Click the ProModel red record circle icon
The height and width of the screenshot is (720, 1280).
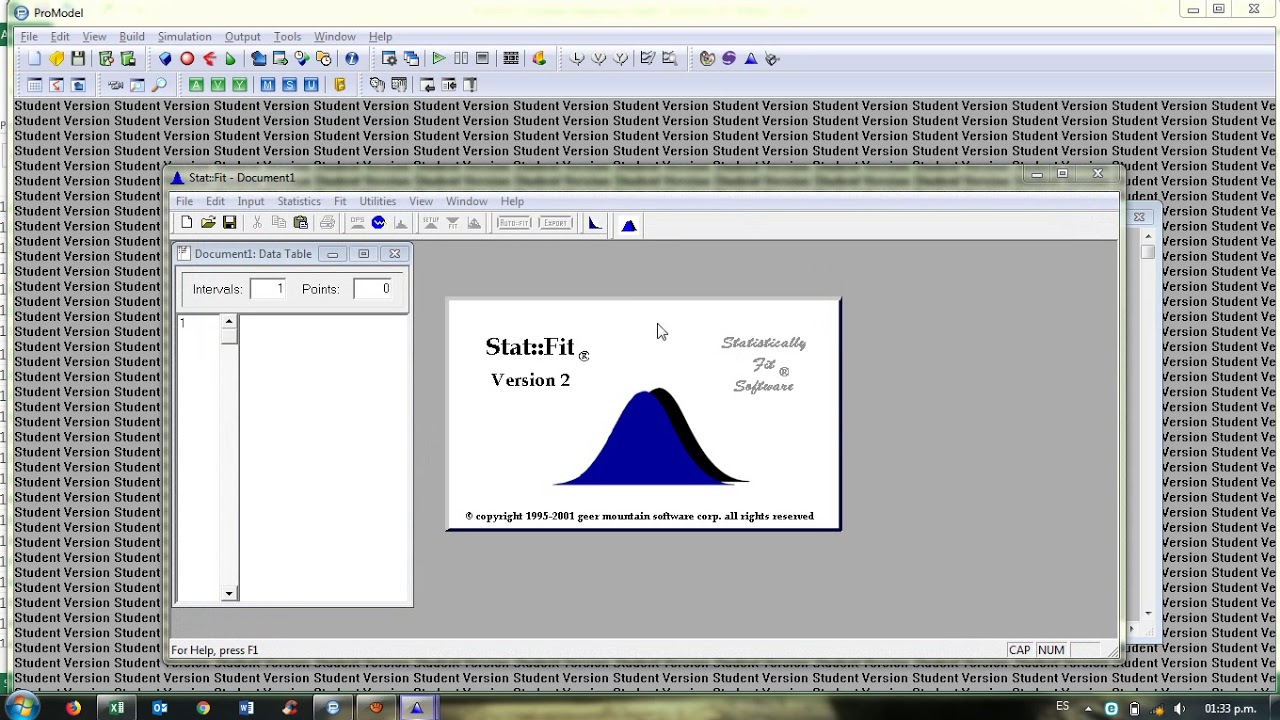tap(187, 59)
